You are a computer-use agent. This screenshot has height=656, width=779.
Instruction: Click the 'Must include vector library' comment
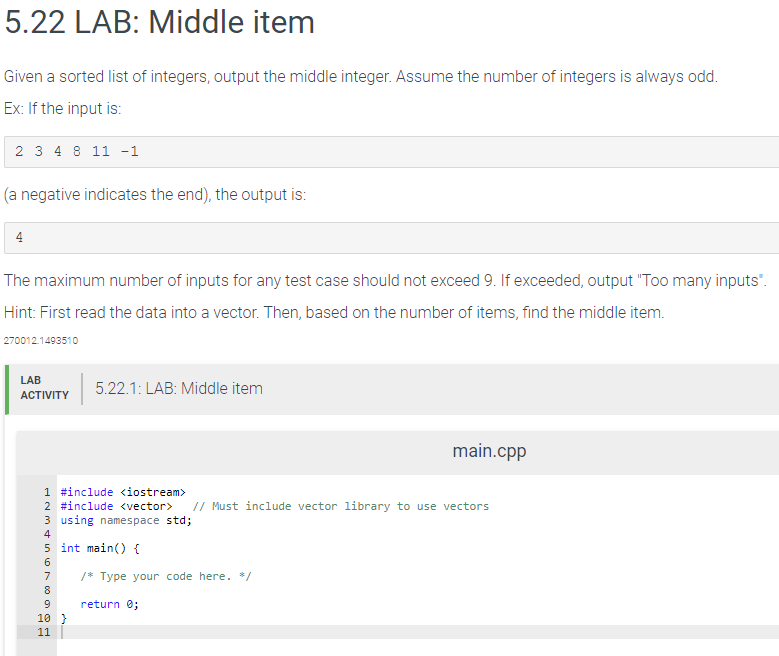click(x=341, y=506)
